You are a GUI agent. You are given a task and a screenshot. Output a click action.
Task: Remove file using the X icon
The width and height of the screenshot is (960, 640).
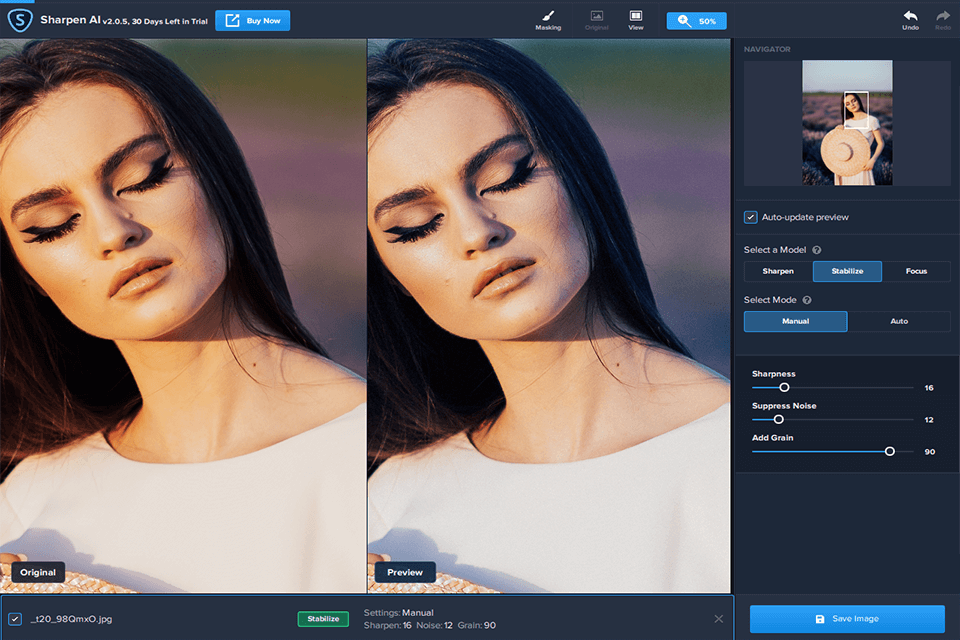(x=718, y=619)
